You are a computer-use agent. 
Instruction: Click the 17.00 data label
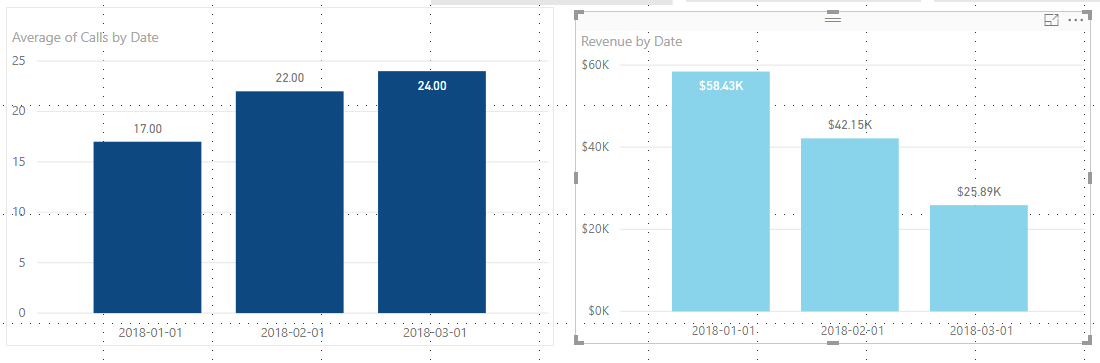[x=147, y=128]
